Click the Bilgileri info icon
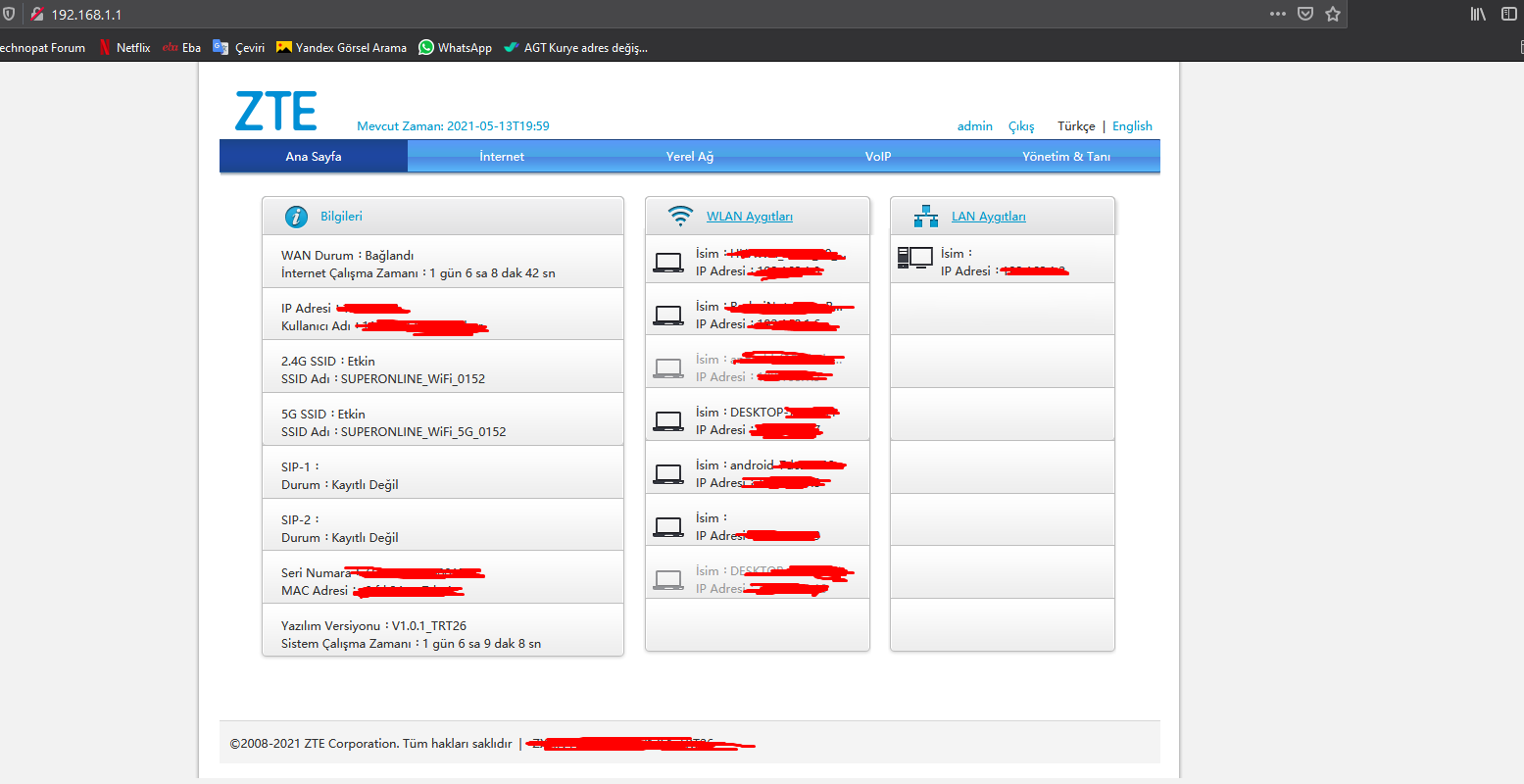The image size is (1524, 784). [296, 217]
